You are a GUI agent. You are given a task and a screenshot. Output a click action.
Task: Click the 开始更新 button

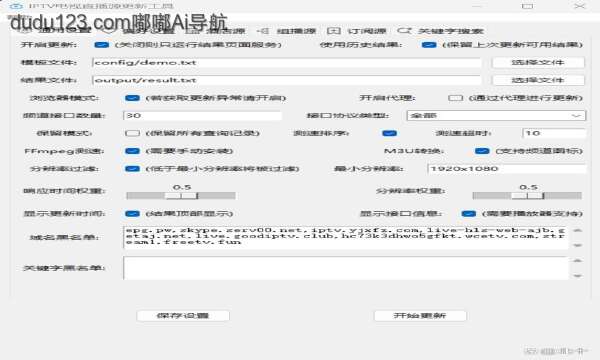coord(420,316)
